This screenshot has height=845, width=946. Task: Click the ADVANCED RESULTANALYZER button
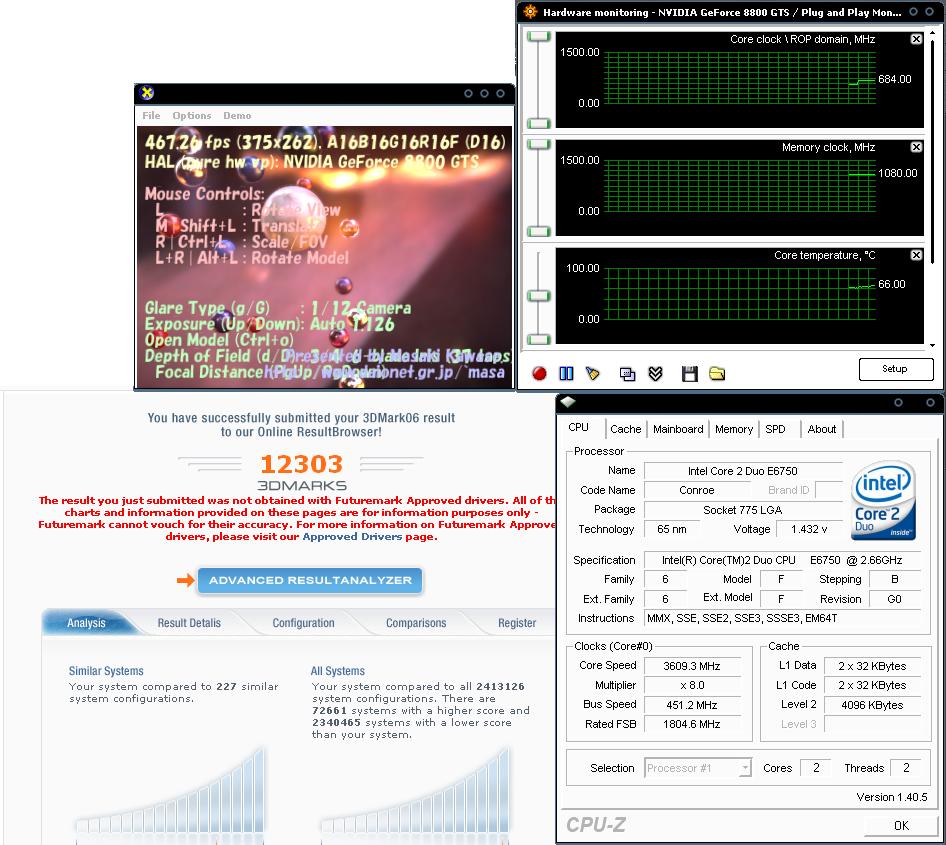pos(310,580)
